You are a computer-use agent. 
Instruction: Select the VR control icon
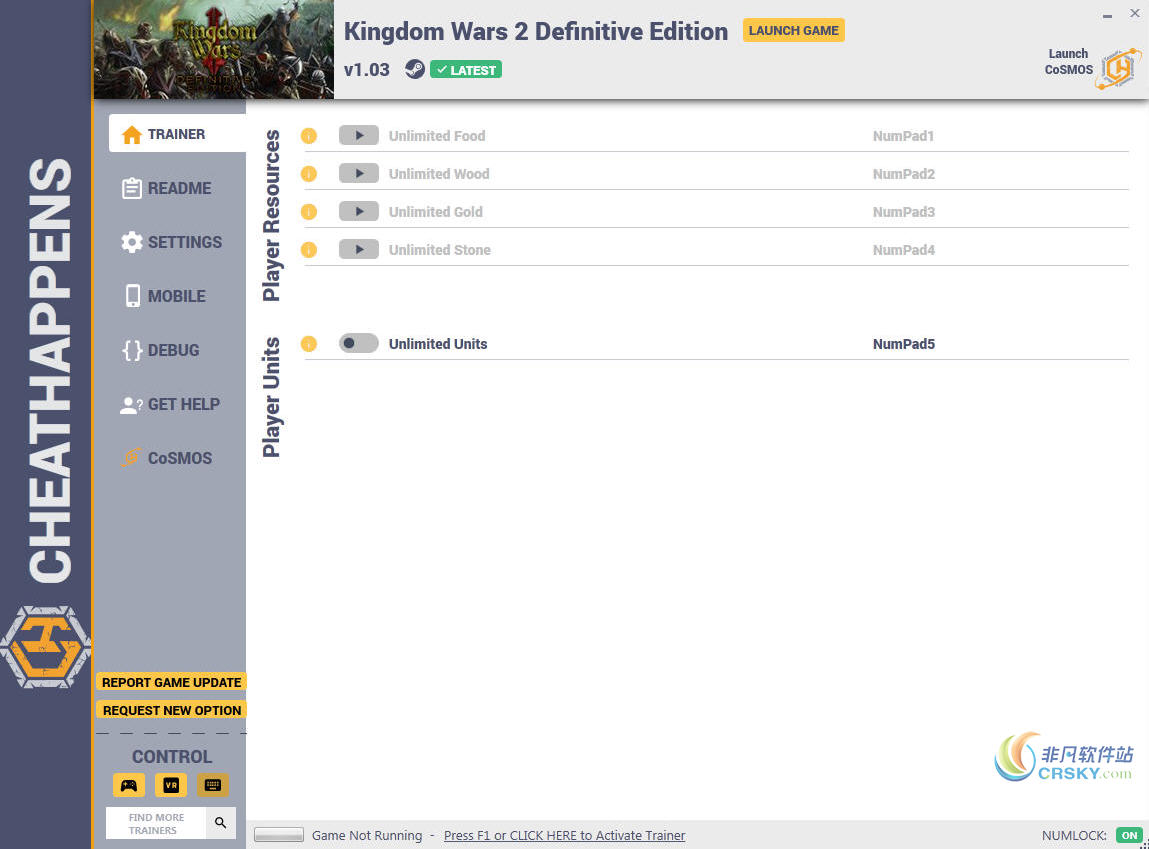[171, 785]
